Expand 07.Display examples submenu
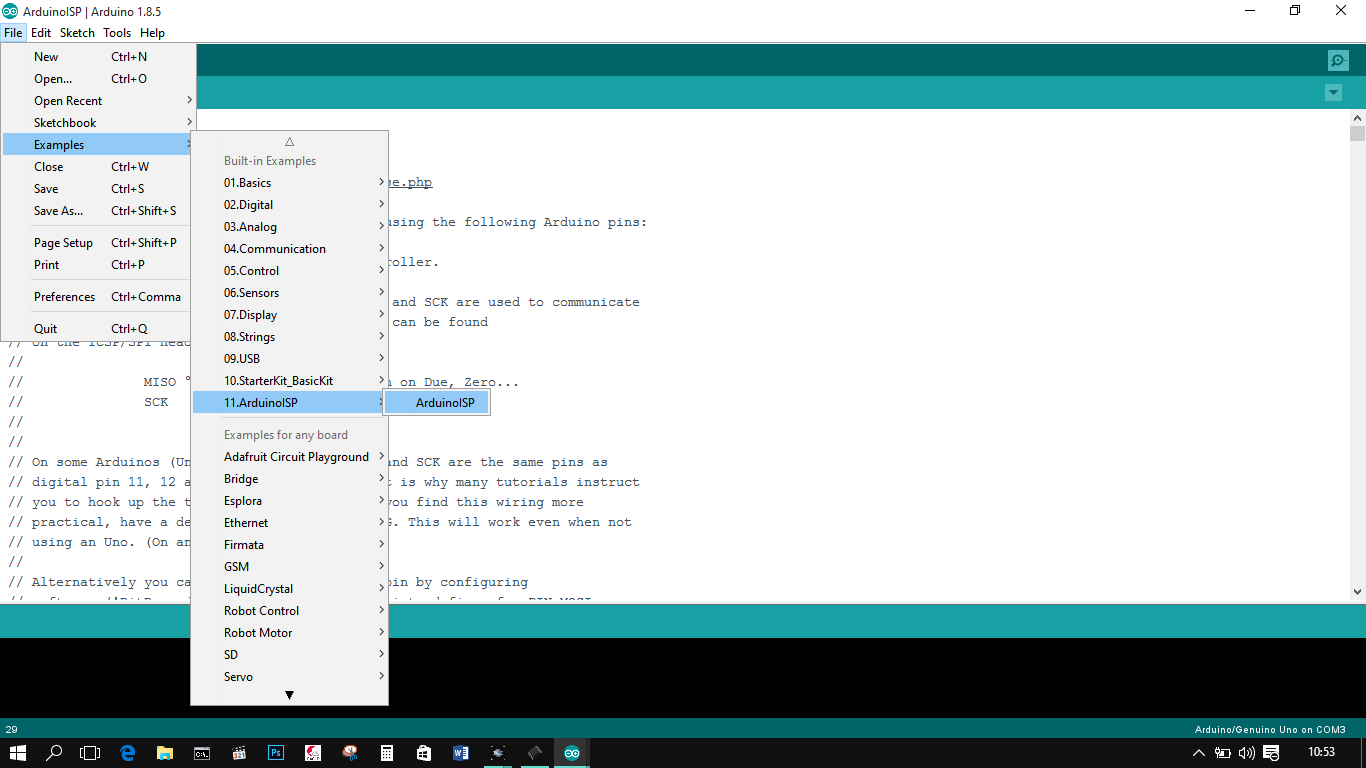This screenshot has width=1366, height=768. pos(289,315)
